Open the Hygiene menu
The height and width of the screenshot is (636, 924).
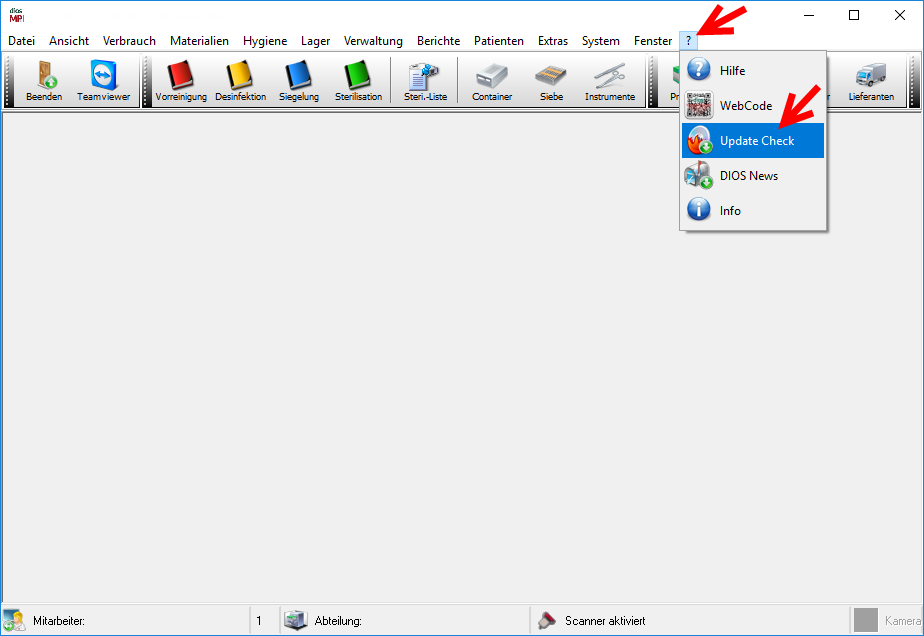pyautogui.click(x=265, y=41)
